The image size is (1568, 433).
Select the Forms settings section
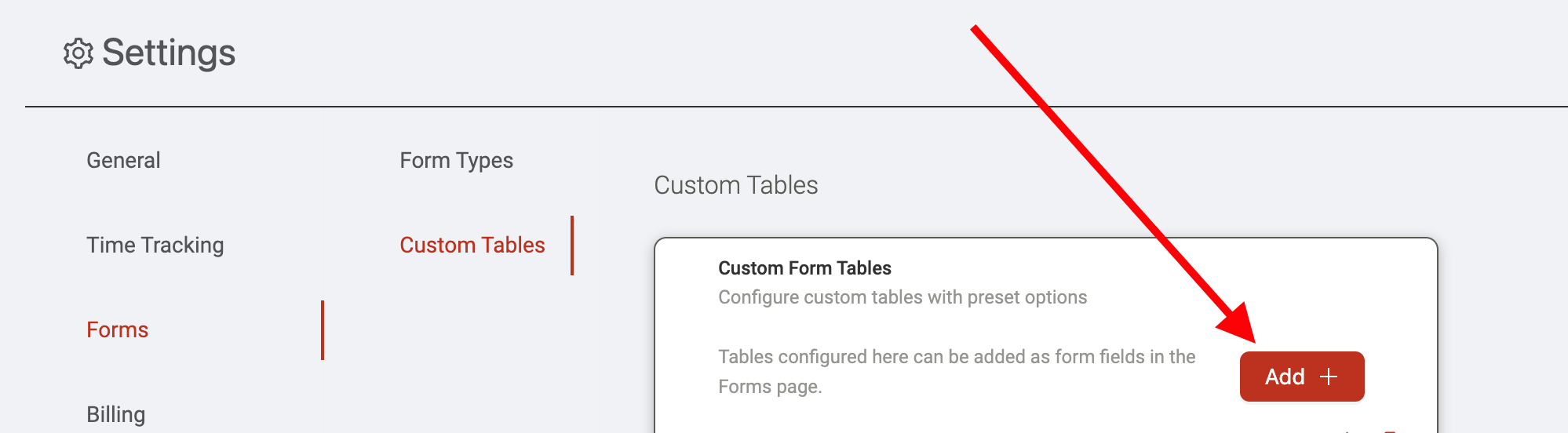pyautogui.click(x=118, y=329)
